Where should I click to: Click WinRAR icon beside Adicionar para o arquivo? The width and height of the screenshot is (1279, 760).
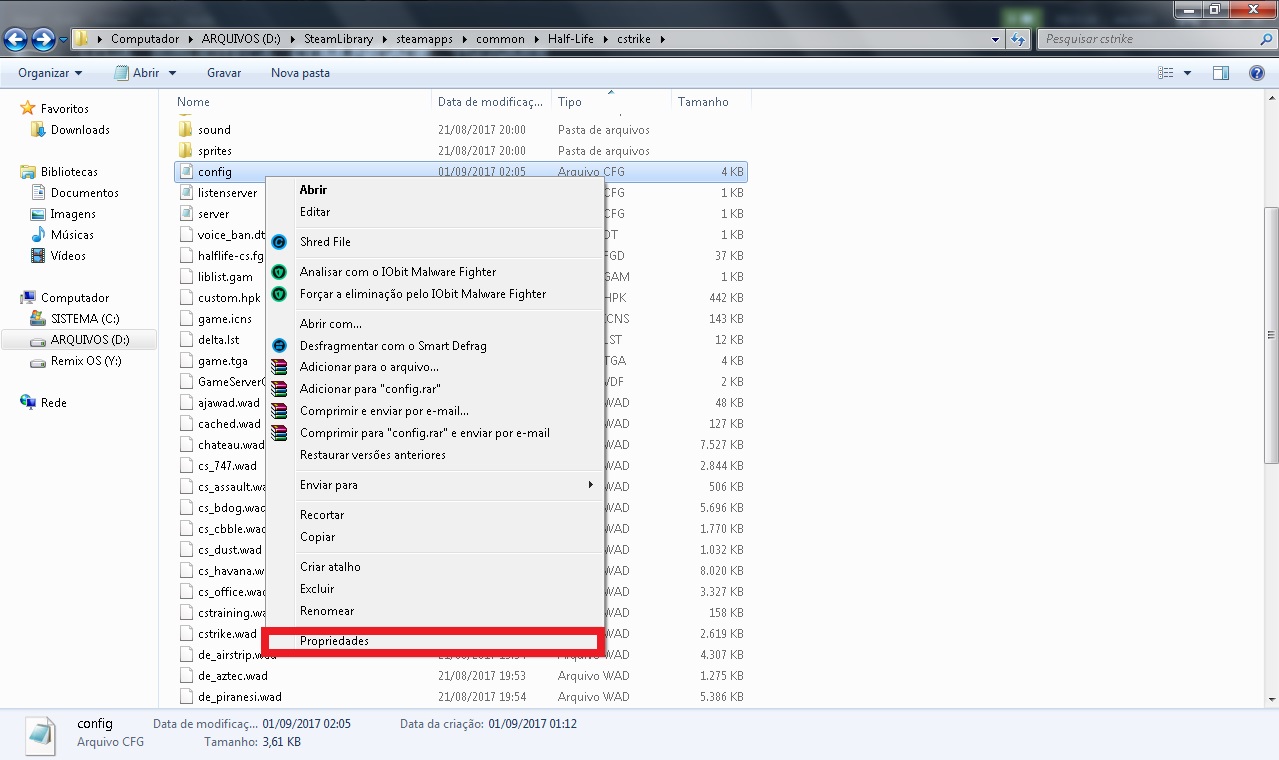(x=279, y=368)
